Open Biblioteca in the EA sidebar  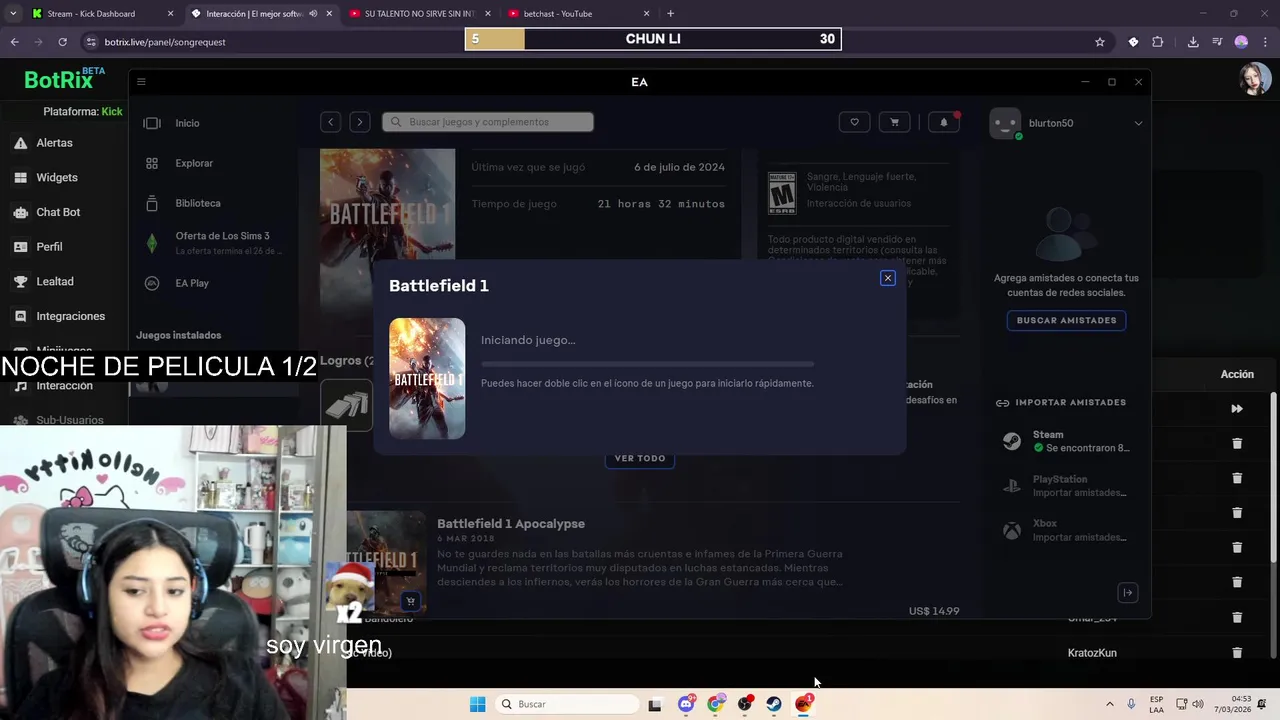click(x=197, y=203)
